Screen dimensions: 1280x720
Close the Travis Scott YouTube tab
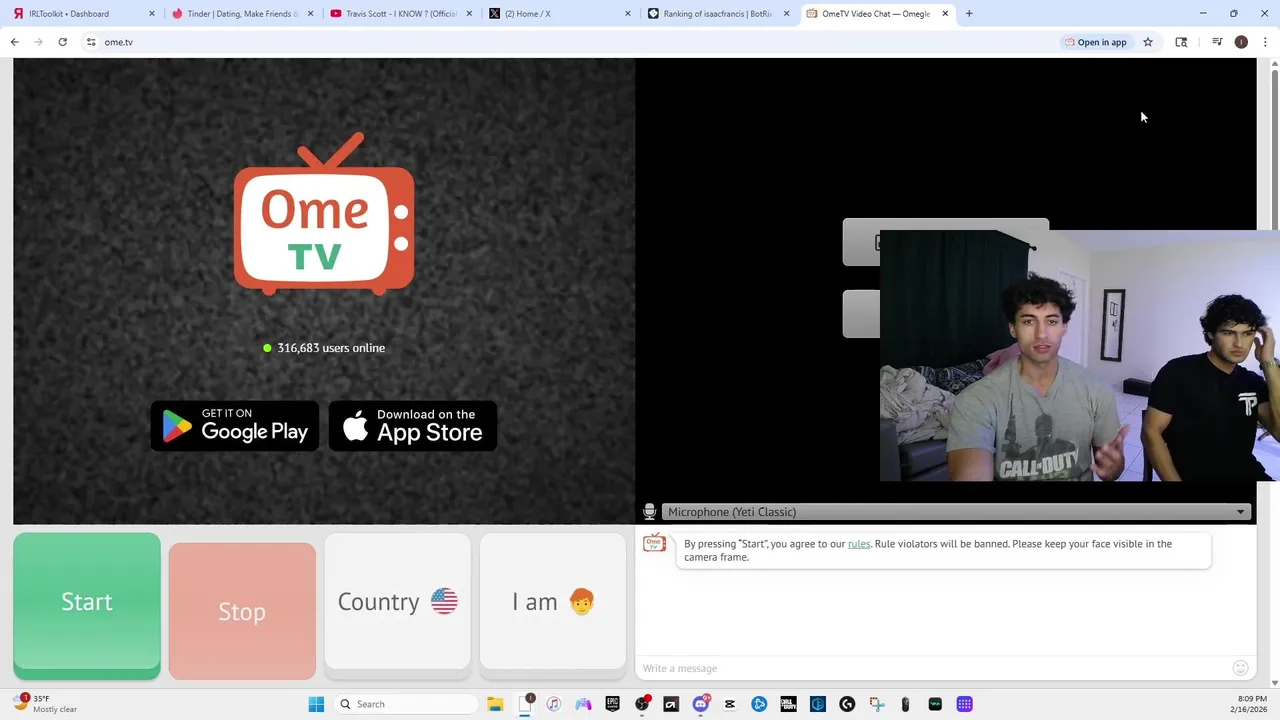pyautogui.click(x=469, y=14)
